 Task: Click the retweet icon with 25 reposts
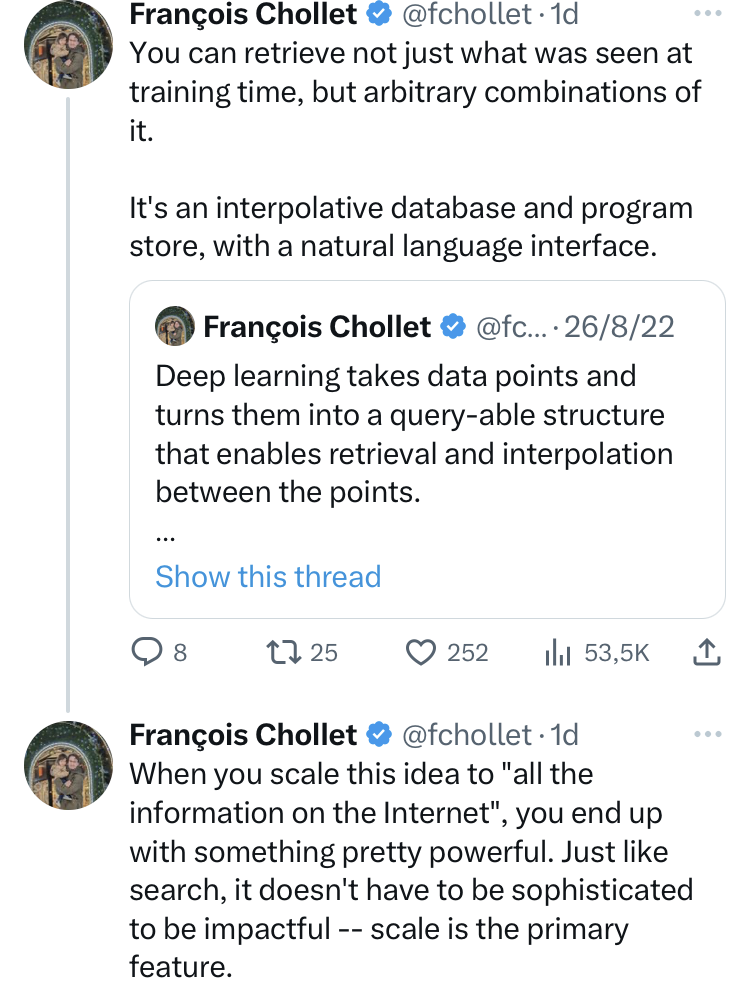point(283,652)
